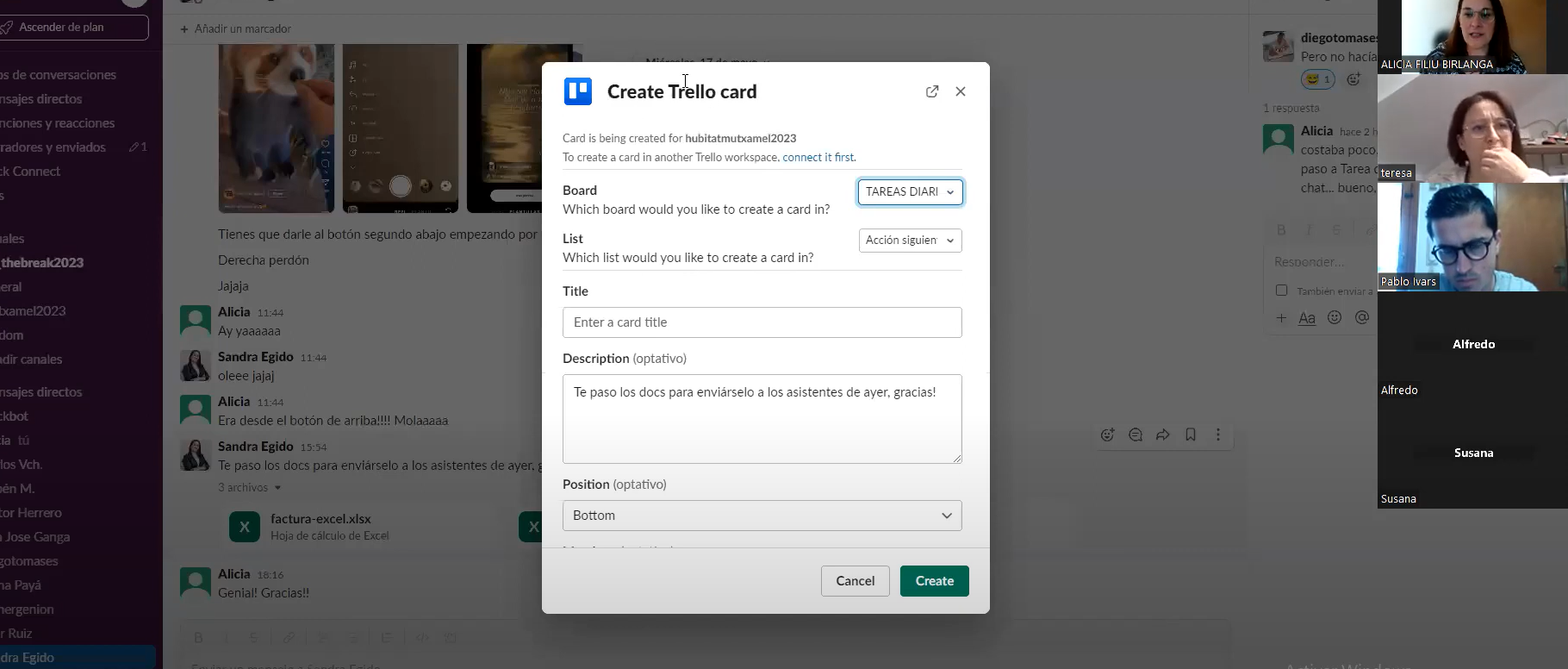The width and height of the screenshot is (1568, 669).
Task: Click Ascender de plan button in sidebar
Action: click(x=74, y=28)
